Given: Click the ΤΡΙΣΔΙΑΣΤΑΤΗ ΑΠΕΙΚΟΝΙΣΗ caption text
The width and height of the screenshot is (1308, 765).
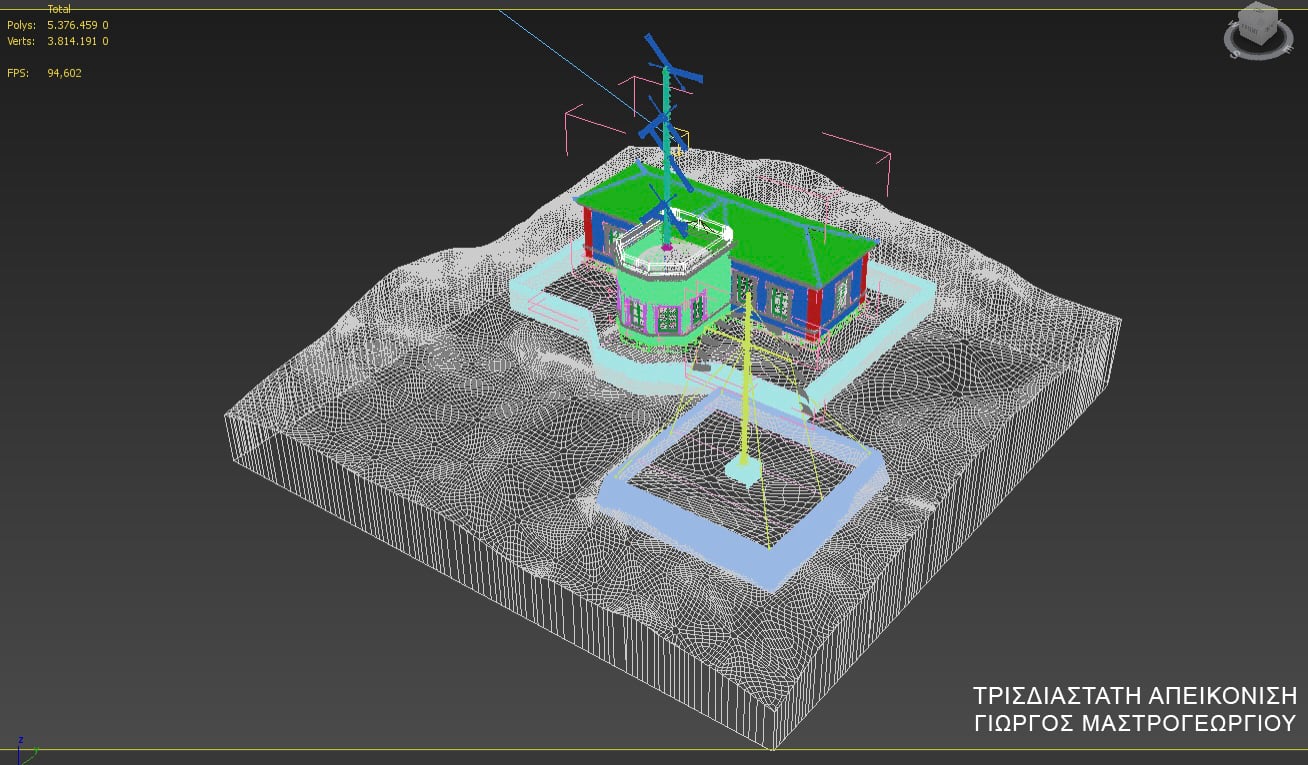Looking at the screenshot, I should [x=1134, y=696].
